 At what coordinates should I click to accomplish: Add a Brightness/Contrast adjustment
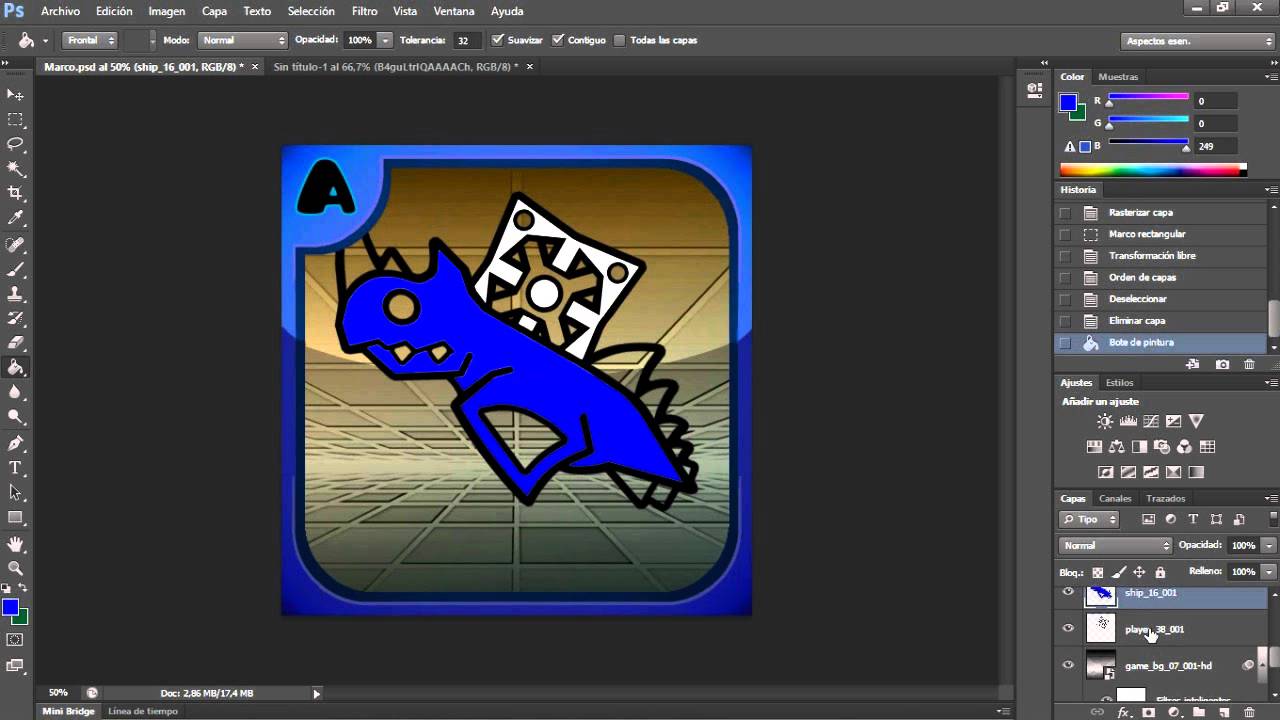(x=1105, y=421)
